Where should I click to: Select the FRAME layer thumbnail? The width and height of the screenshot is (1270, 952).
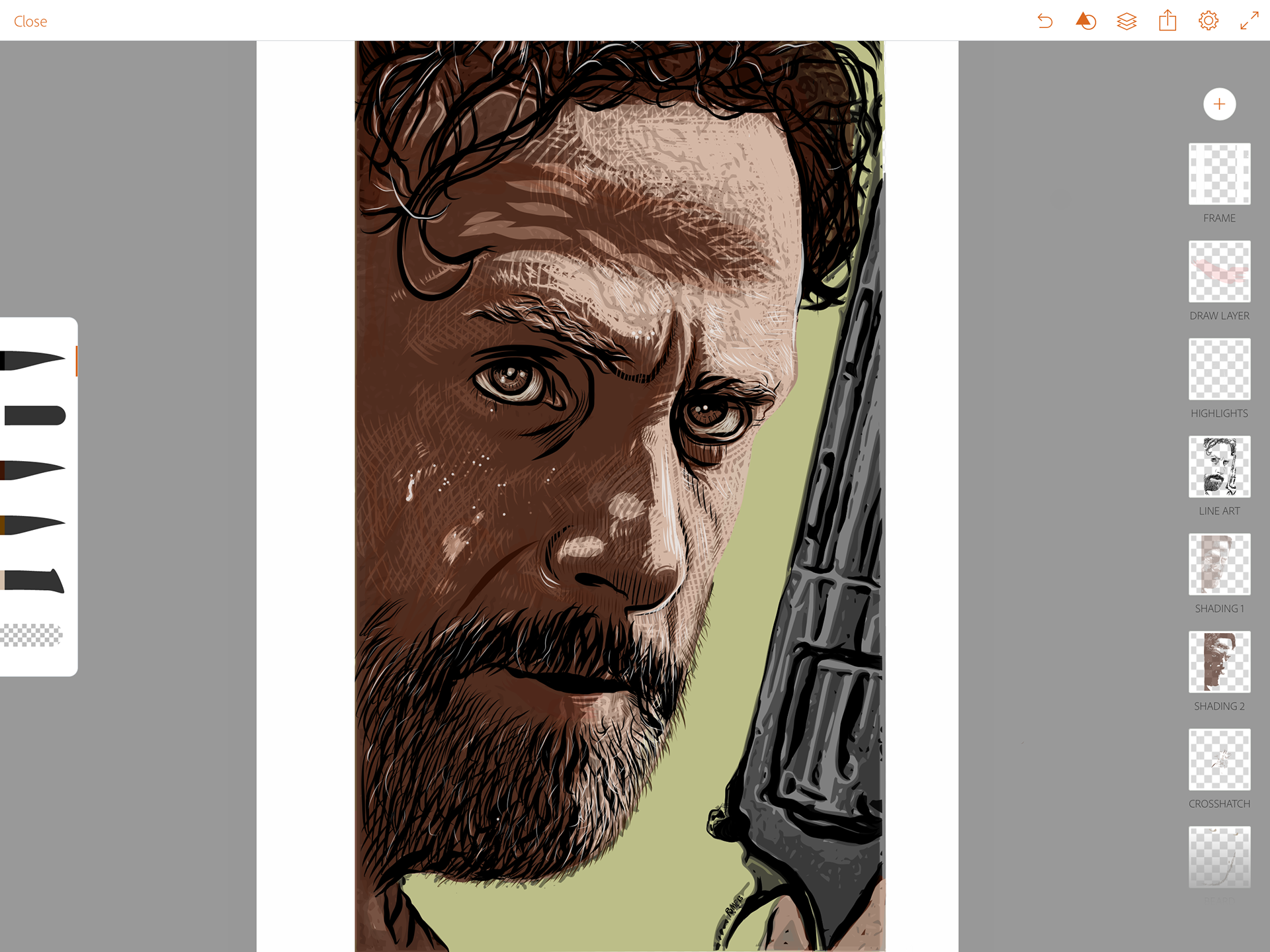[1219, 174]
